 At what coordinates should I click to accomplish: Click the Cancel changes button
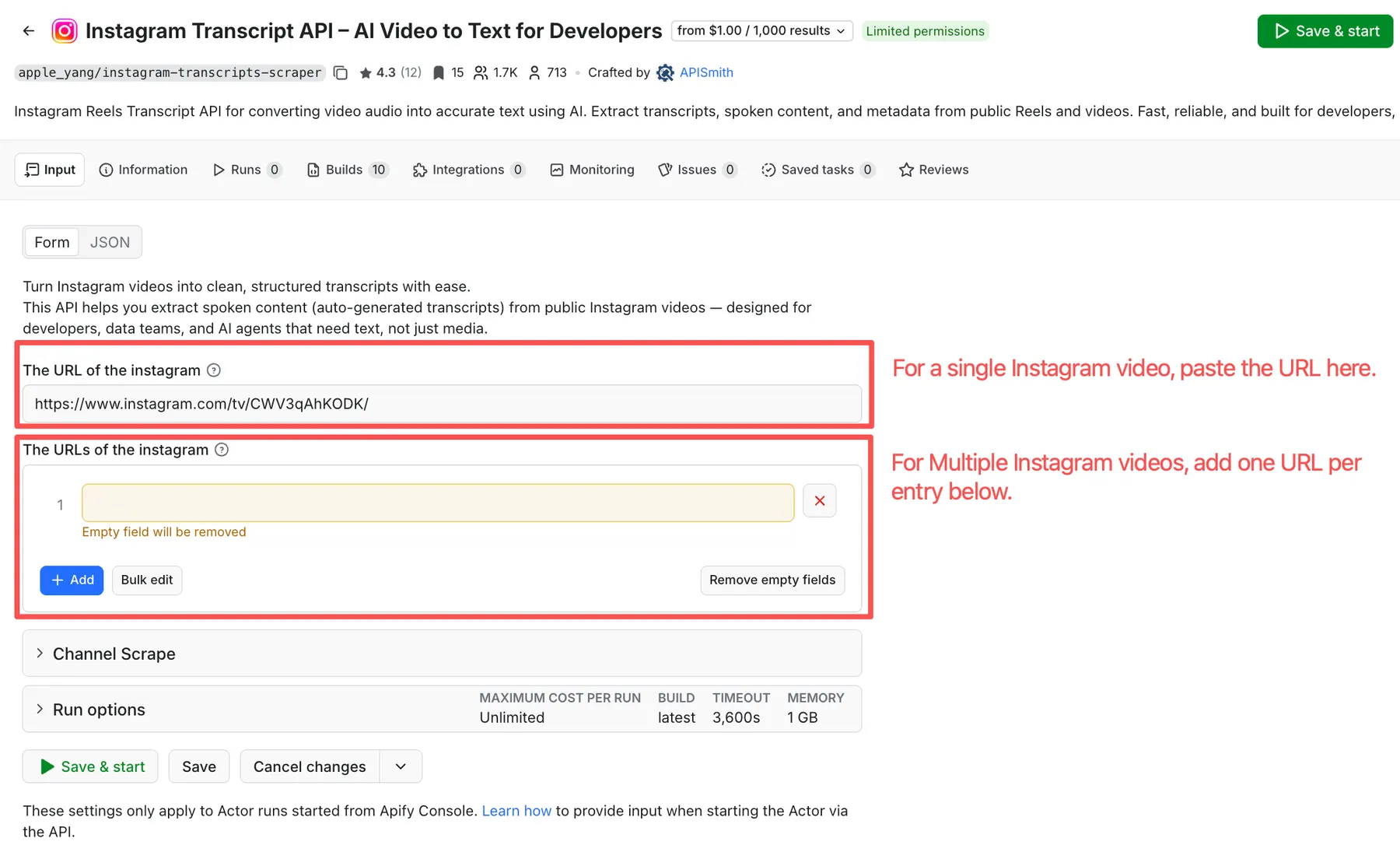[310, 766]
